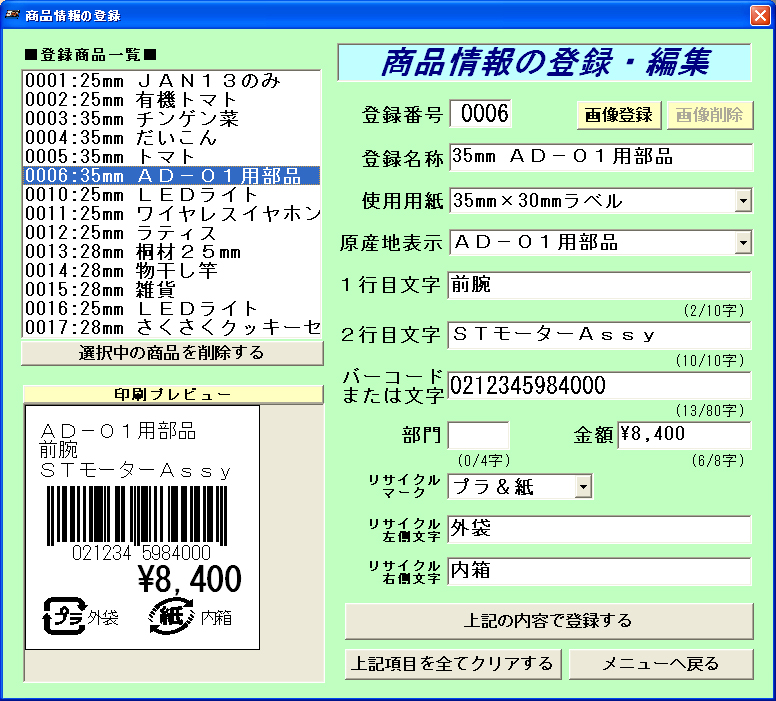Focus the empty 部門 input field

[x=479, y=435]
